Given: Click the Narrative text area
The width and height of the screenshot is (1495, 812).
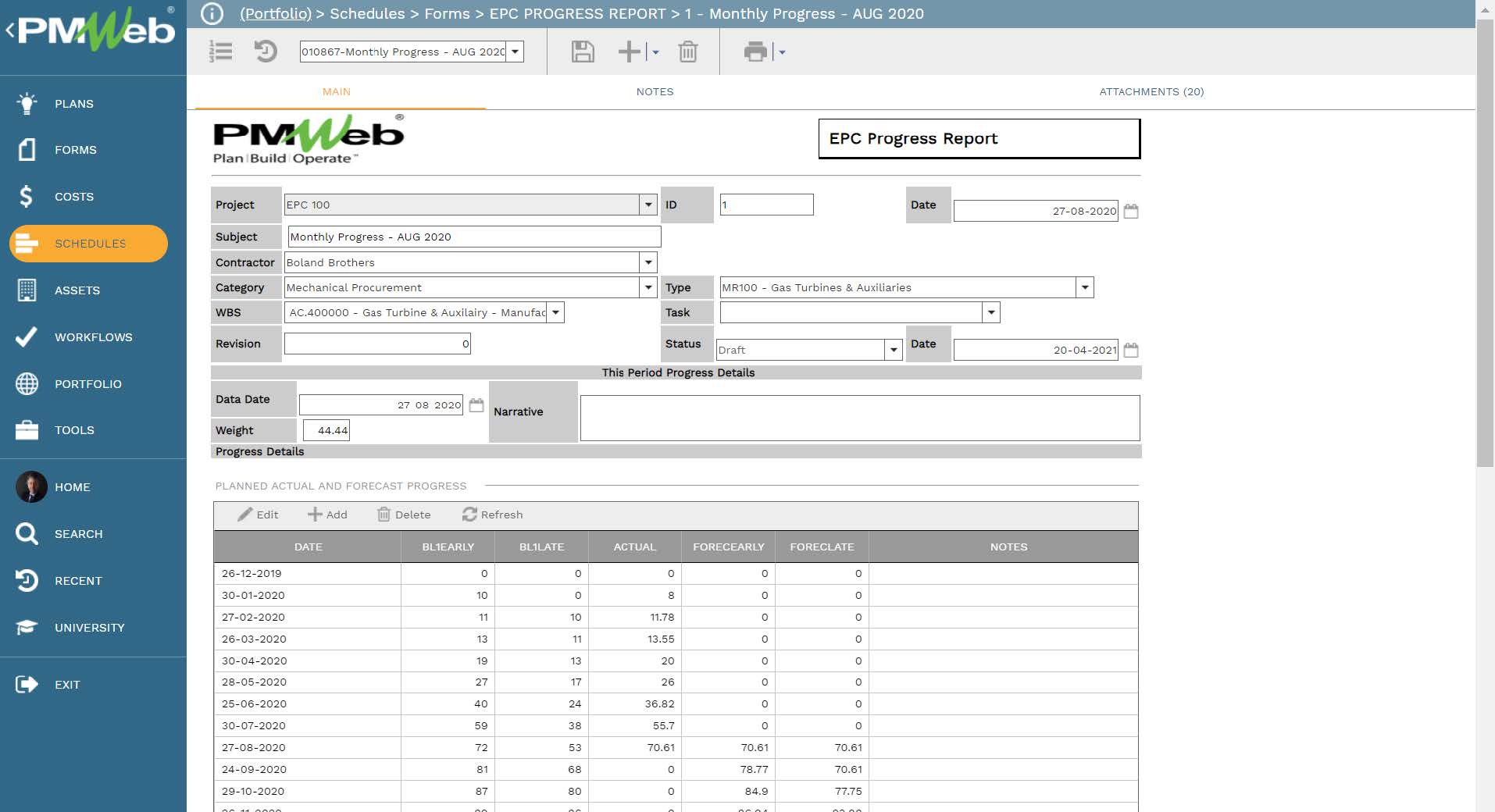Looking at the screenshot, I should [x=859, y=418].
